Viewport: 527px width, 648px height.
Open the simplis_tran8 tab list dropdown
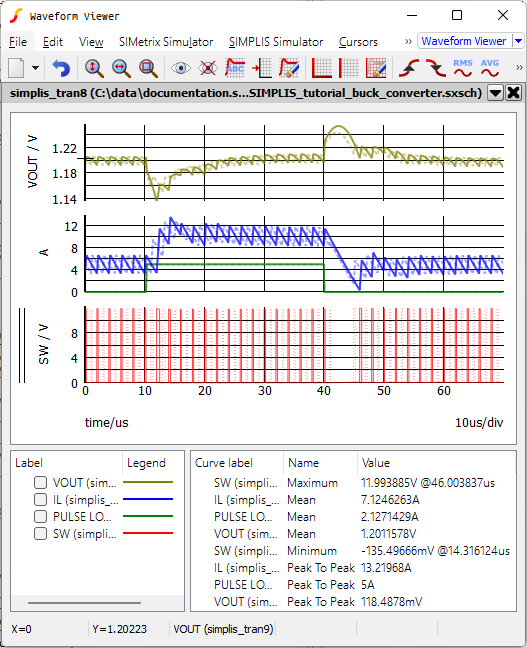click(x=495, y=93)
